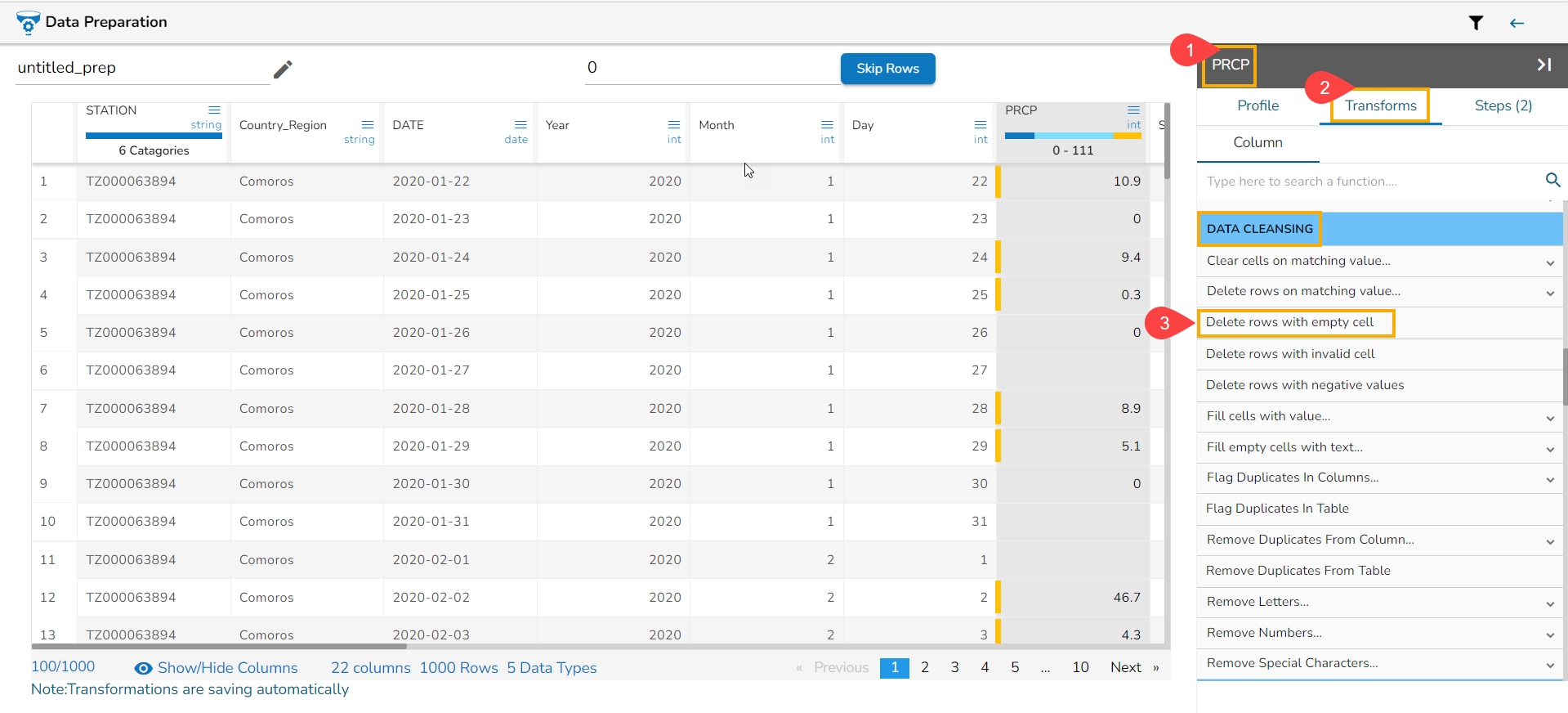Open the Steps (2) tab

(1503, 105)
